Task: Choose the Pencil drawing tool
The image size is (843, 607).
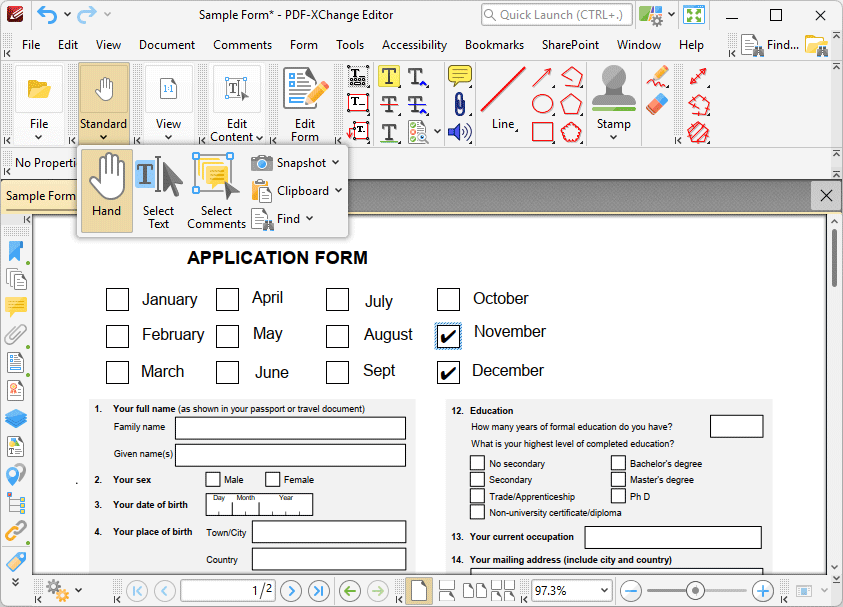Action: [657, 77]
